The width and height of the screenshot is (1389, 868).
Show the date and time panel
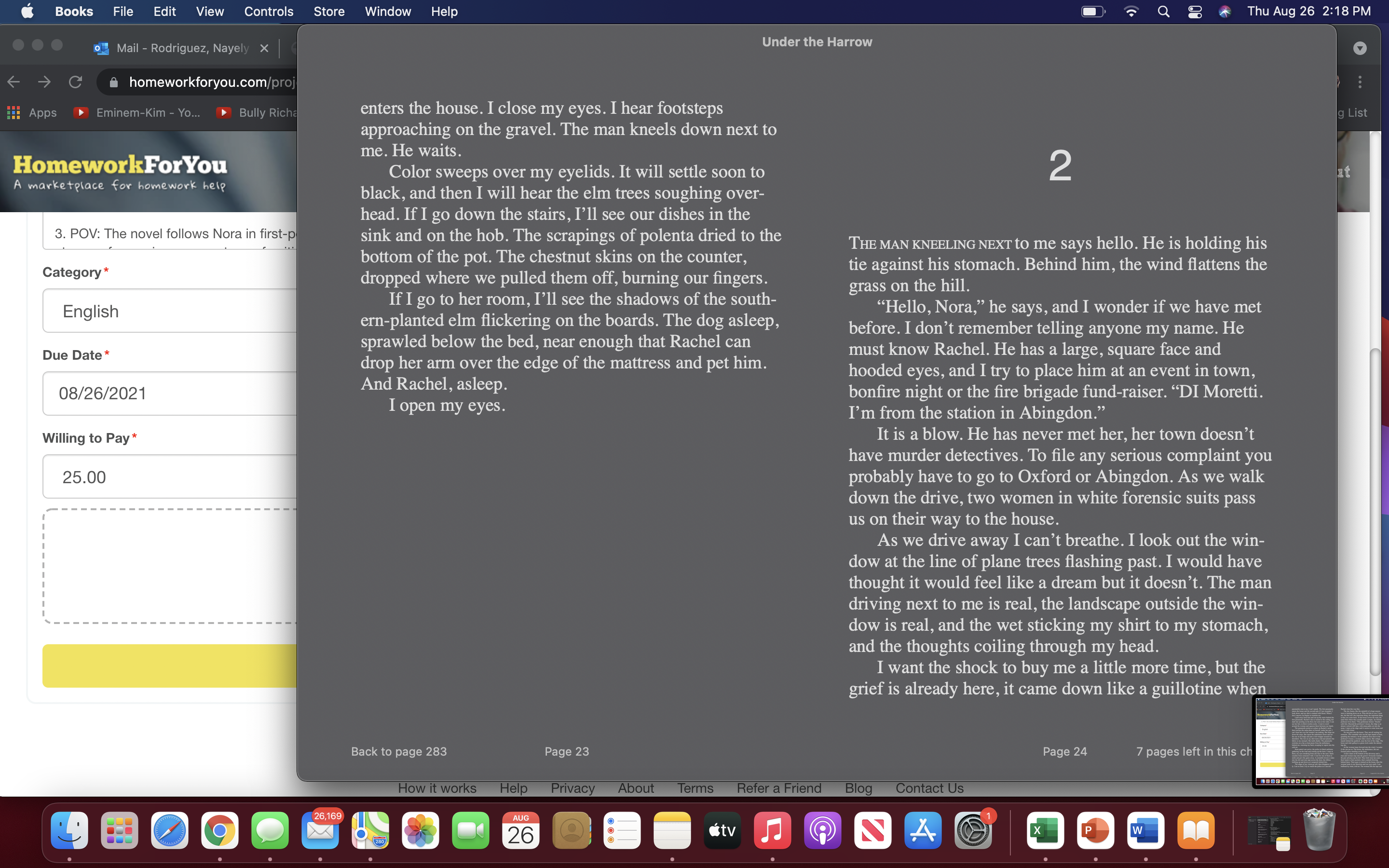1308,12
